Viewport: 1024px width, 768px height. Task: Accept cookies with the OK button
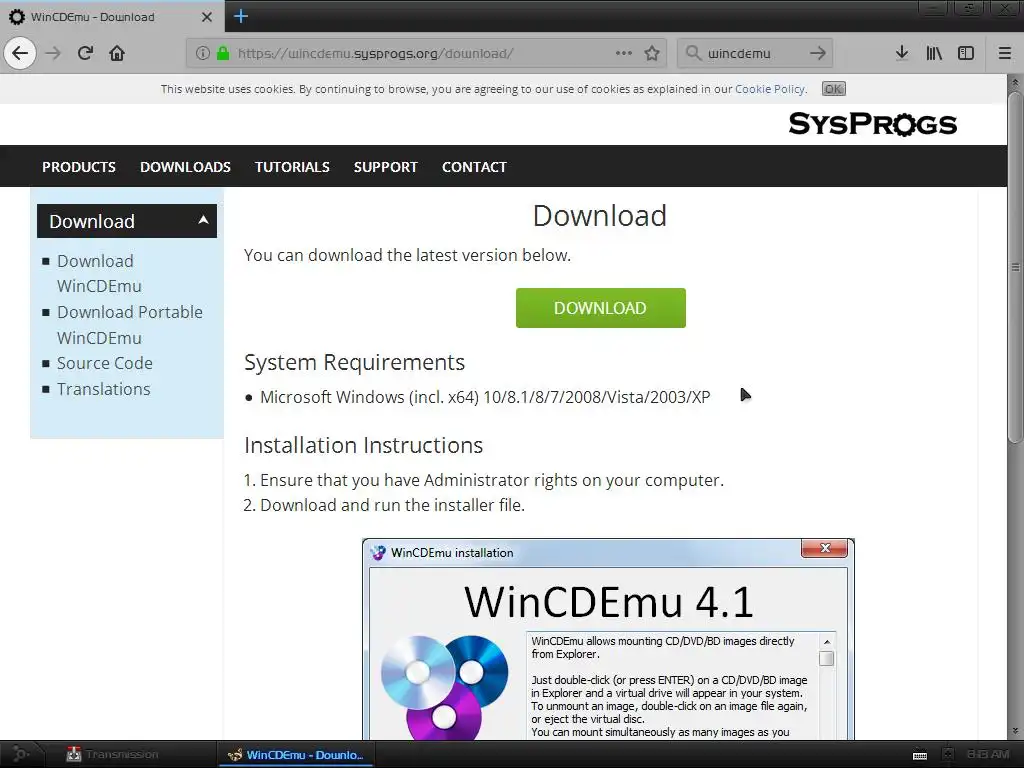833,89
